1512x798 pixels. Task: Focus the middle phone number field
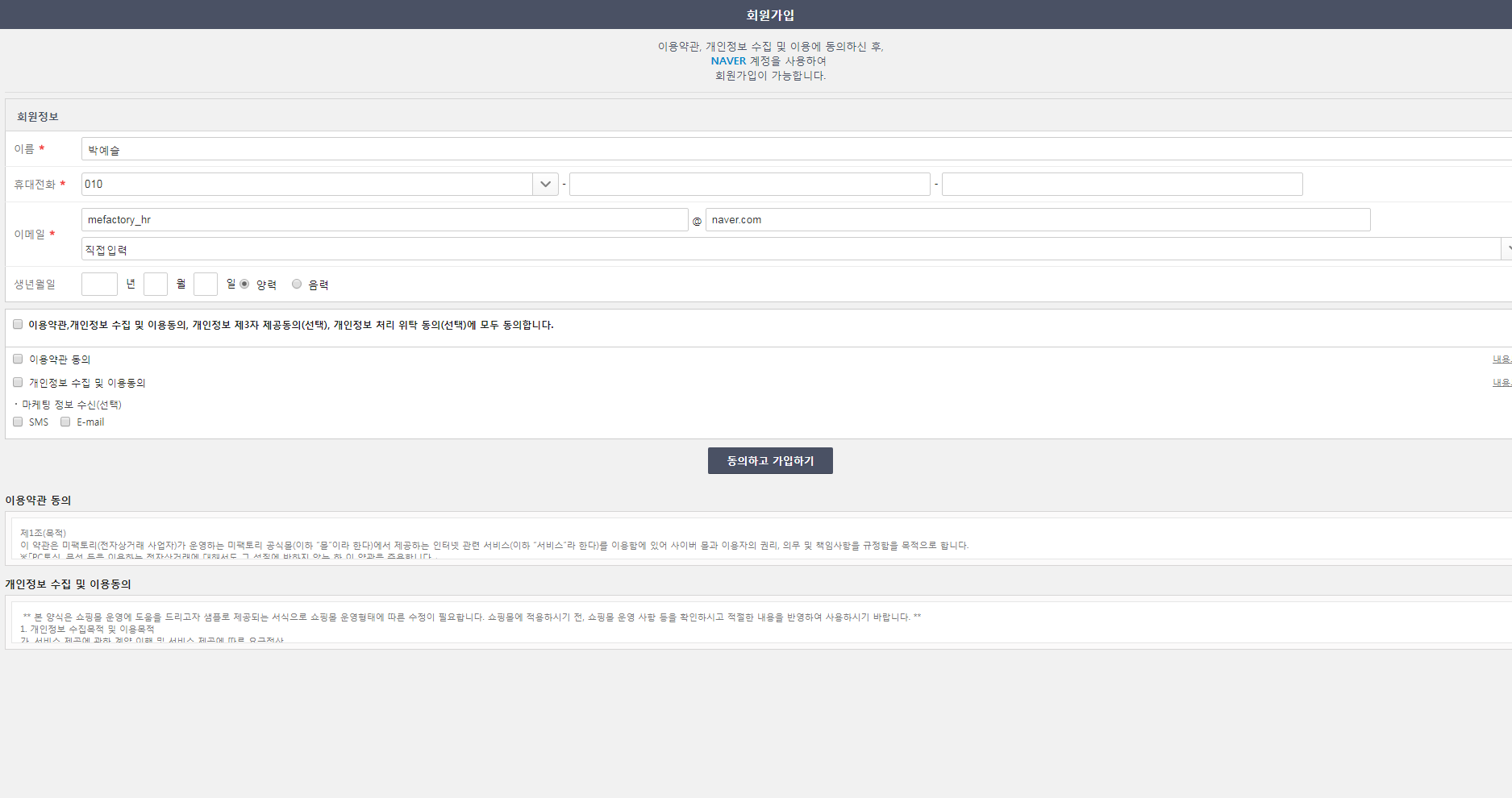tap(749, 185)
